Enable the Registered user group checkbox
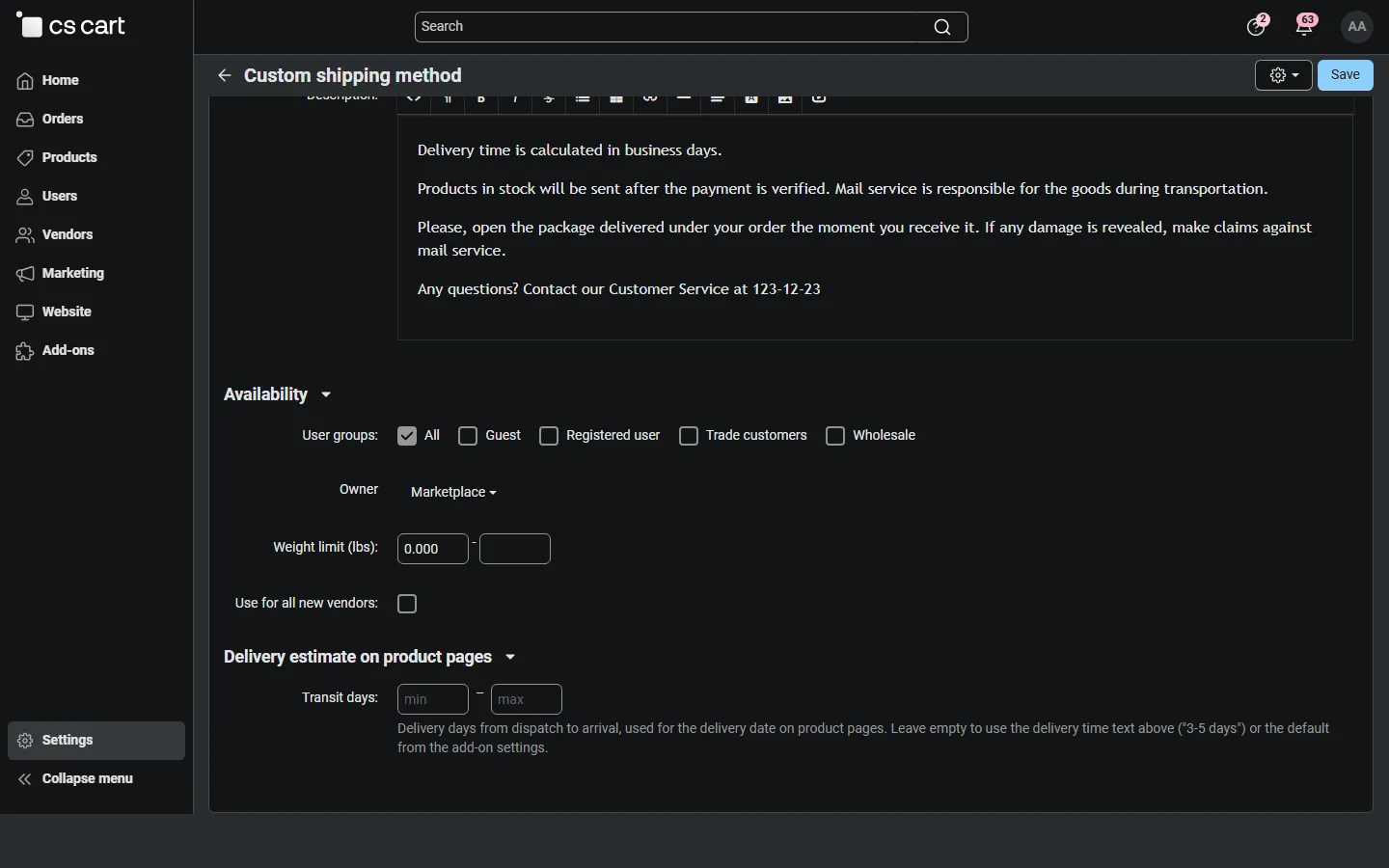Viewport: 1389px width, 868px height. pyautogui.click(x=550, y=436)
